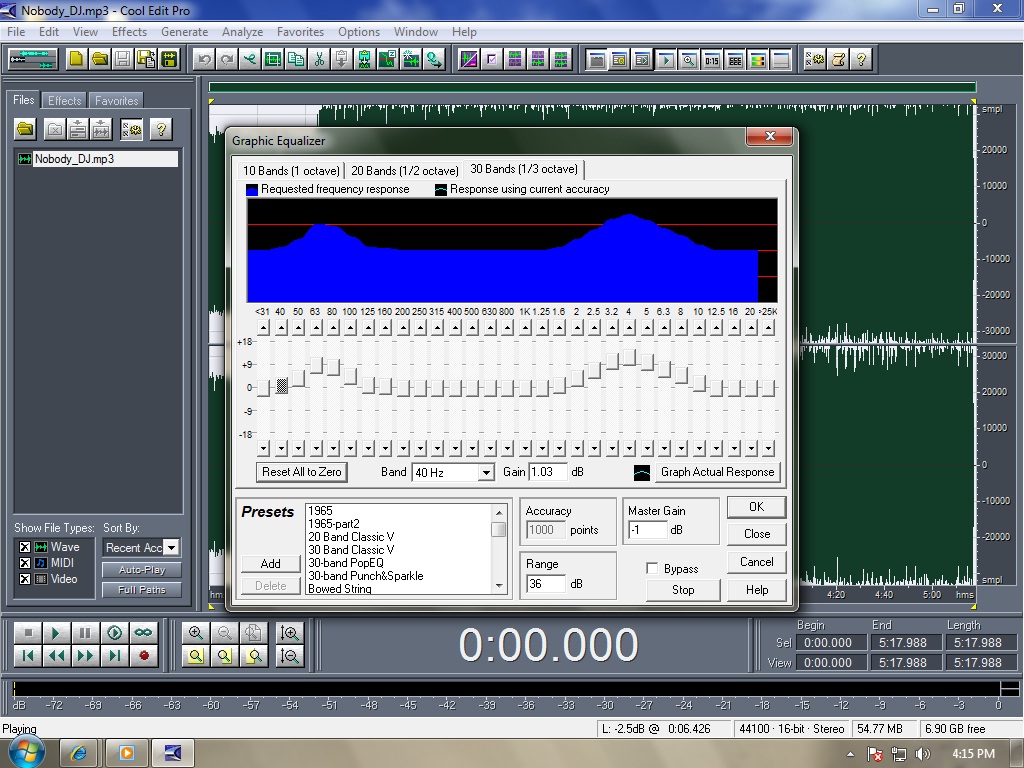Click the 4 kHz band slider handle
Viewport: 1024px width, 768px height.
coord(629,357)
